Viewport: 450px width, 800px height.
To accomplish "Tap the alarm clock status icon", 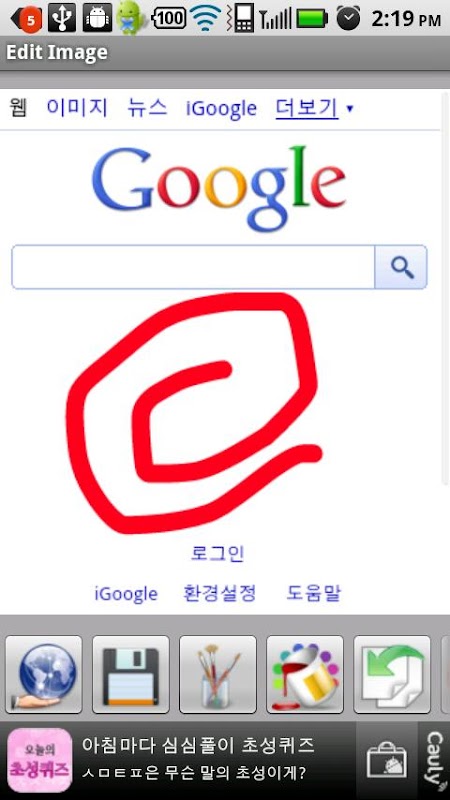I will (x=348, y=18).
